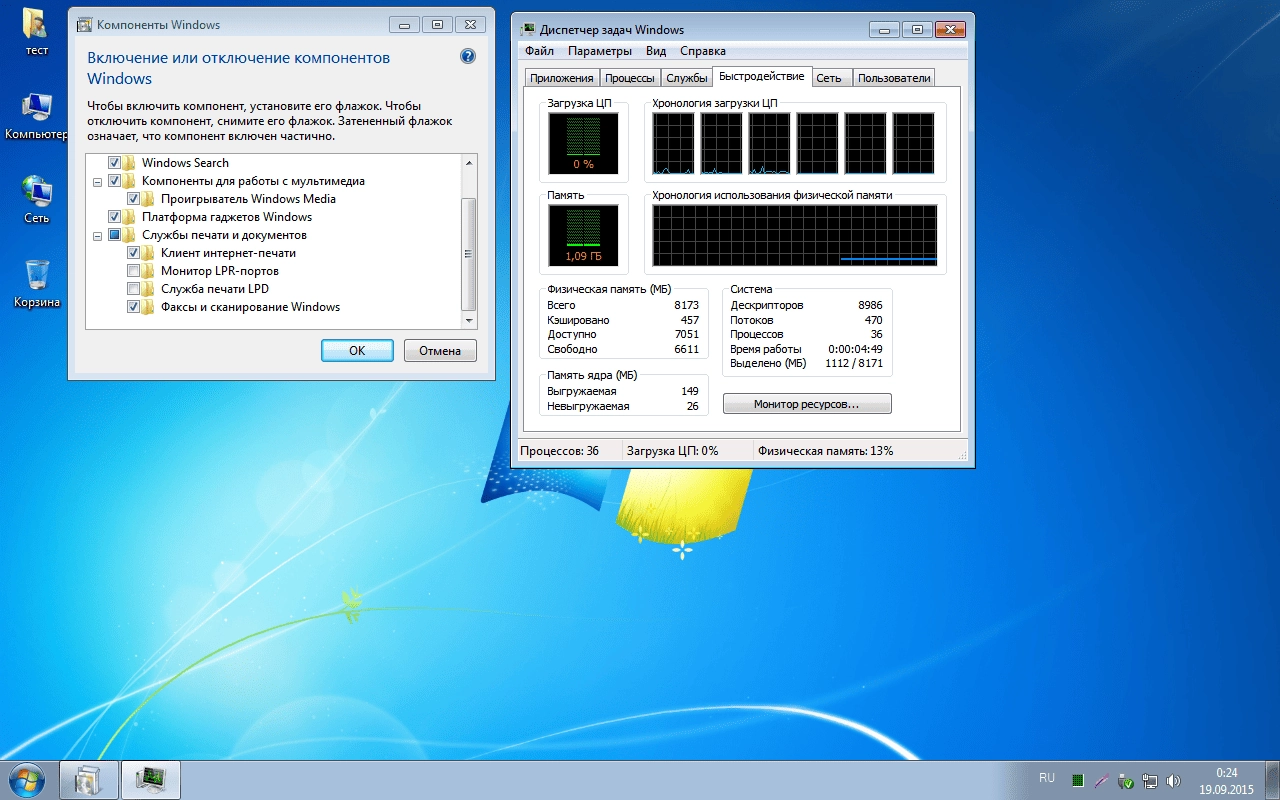This screenshot has height=800, width=1280.
Task: Collapse 'Службы печати и документов' tree node
Action: pyautogui.click(x=98, y=236)
